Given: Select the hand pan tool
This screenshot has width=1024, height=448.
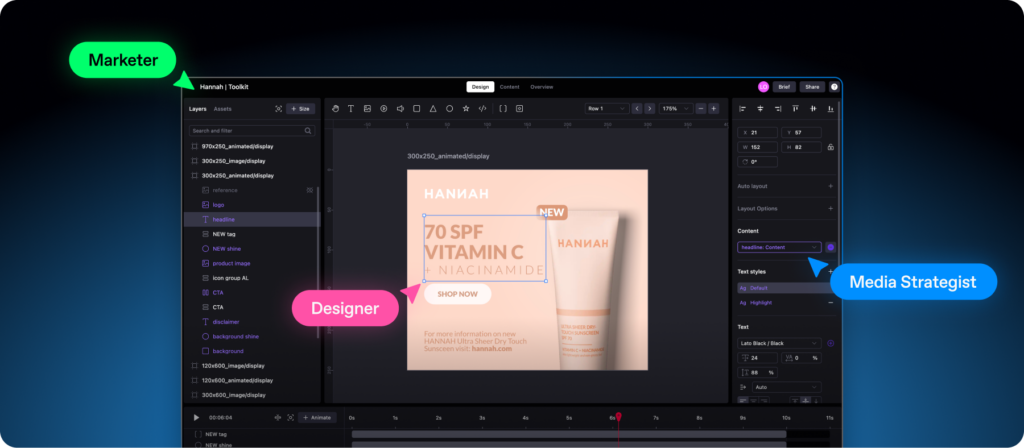Looking at the screenshot, I should (x=336, y=108).
